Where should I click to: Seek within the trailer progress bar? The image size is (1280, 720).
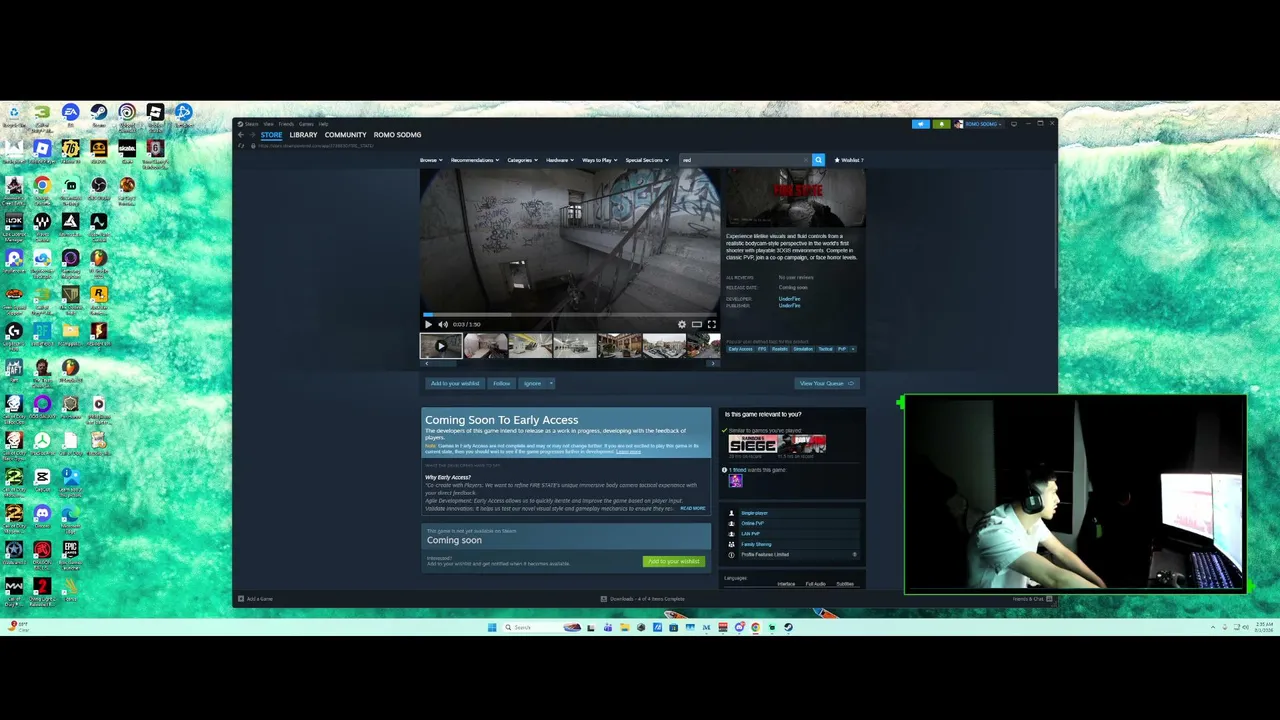(x=570, y=314)
